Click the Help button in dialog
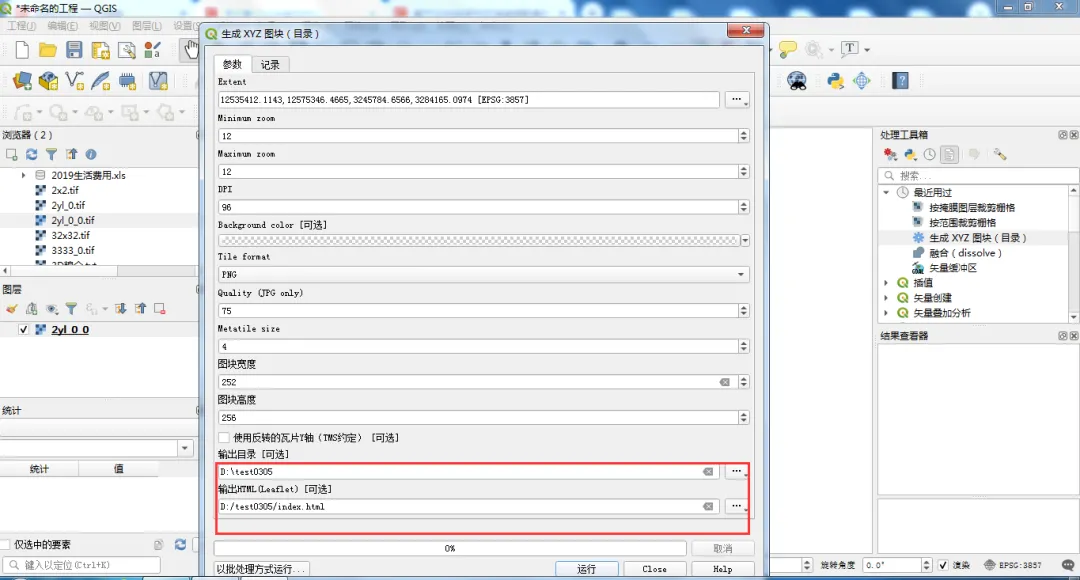The height and width of the screenshot is (580, 1080). click(723, 569)
